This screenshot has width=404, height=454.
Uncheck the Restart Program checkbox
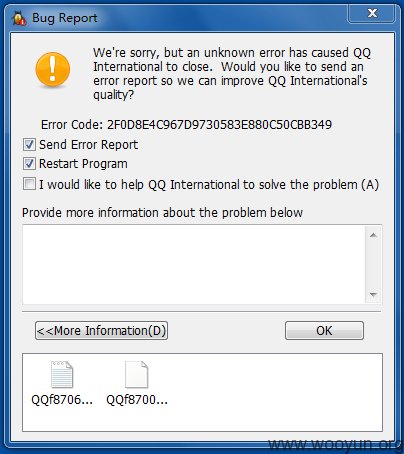coord(29,164)
